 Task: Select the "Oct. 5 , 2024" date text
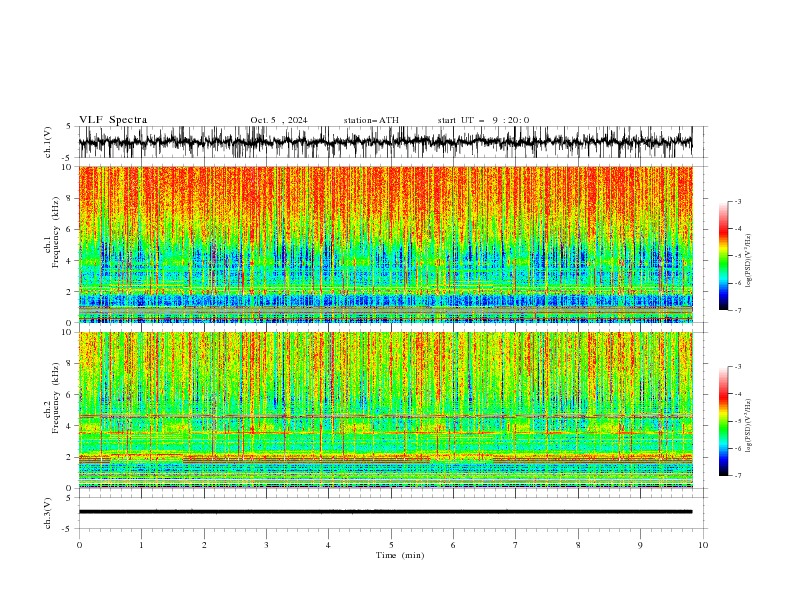tap(278, 120)
